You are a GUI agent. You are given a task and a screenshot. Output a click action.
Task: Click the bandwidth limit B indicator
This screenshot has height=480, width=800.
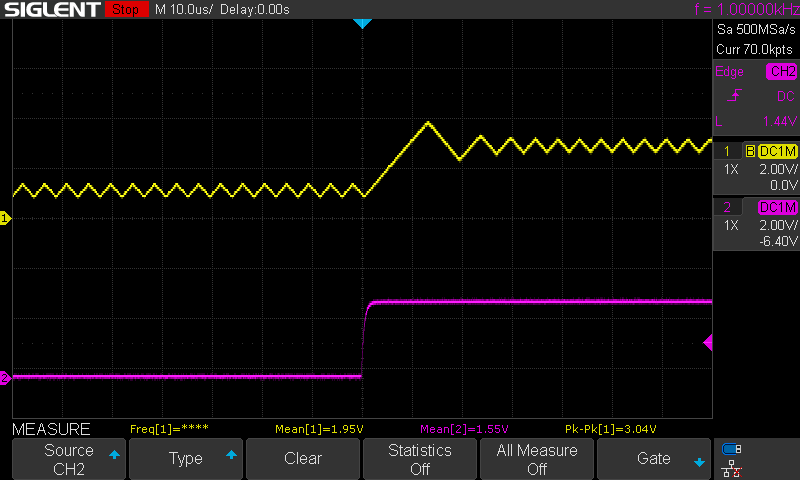(750, 151)
